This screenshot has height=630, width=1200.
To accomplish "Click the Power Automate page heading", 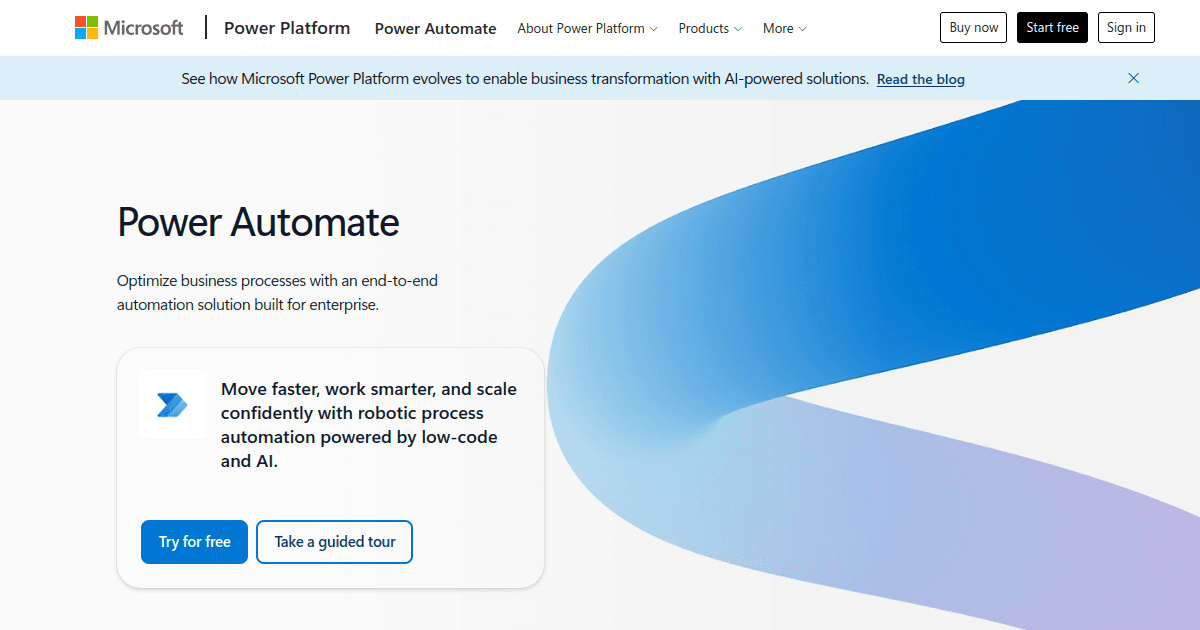I will [258, 222].
